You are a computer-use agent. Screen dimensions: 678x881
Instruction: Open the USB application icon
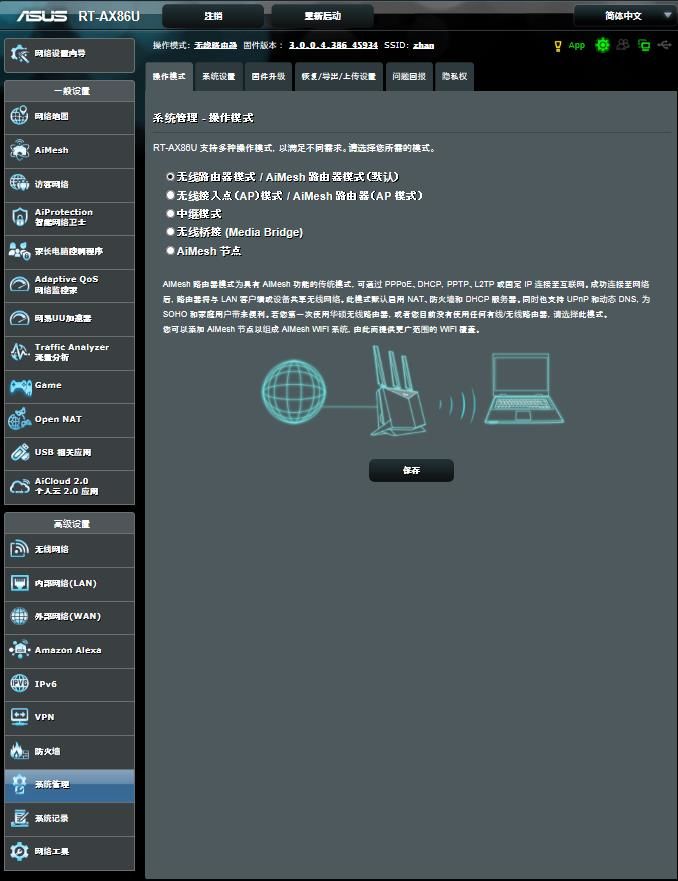tap(20, 452)
